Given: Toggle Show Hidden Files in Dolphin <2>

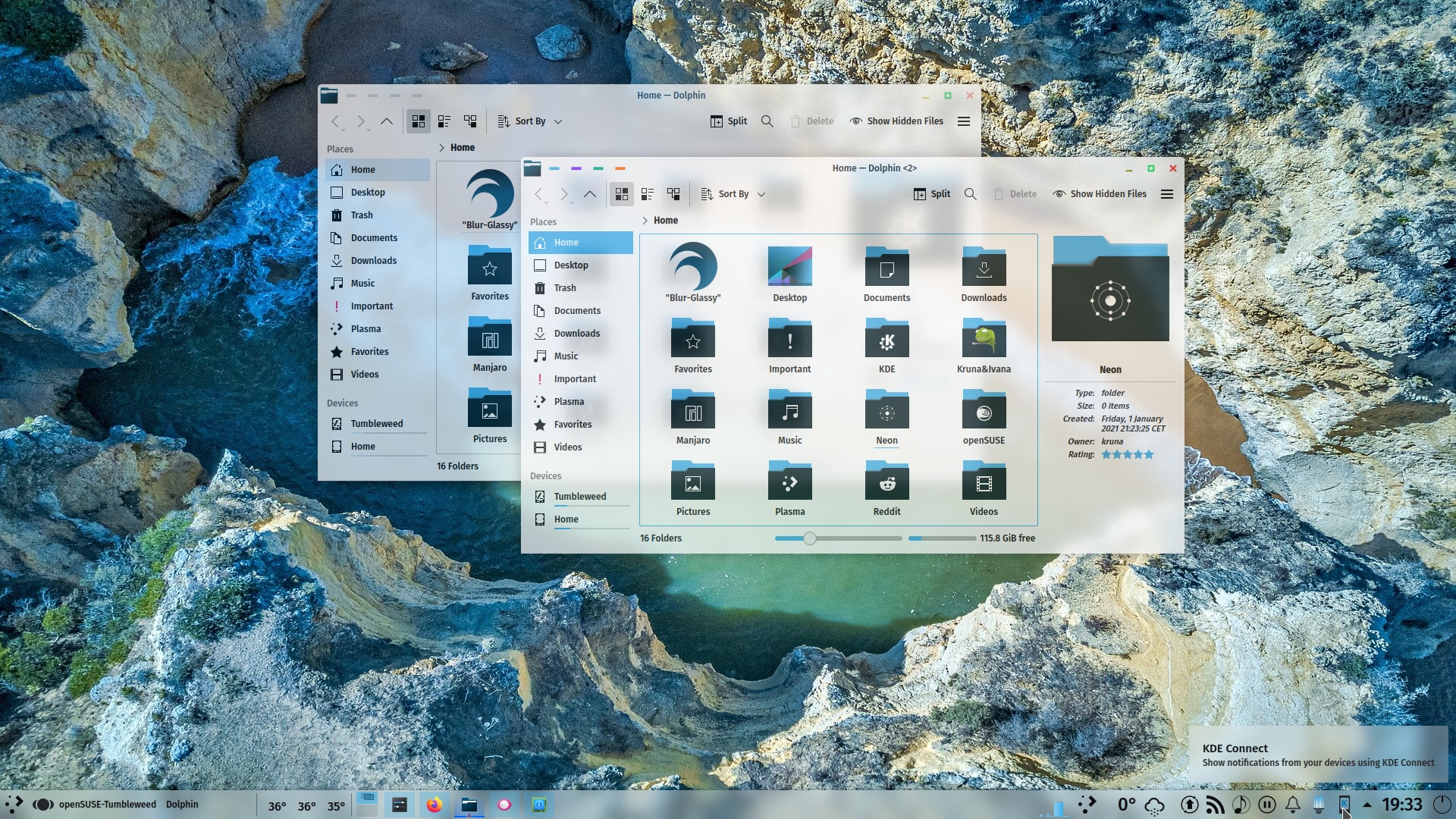Looking at the screenshot, I should click(x=1100, y=194).
